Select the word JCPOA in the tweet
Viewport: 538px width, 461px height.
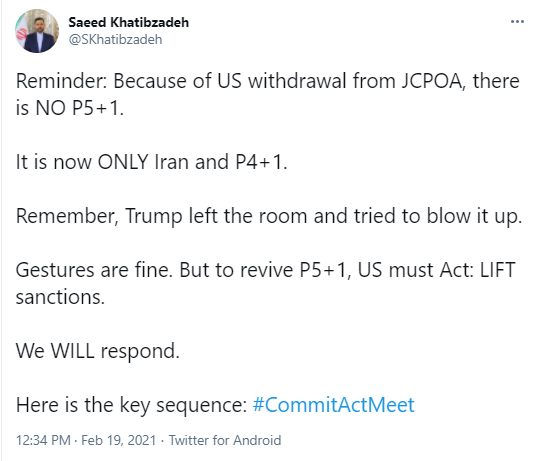coord(433,81)
